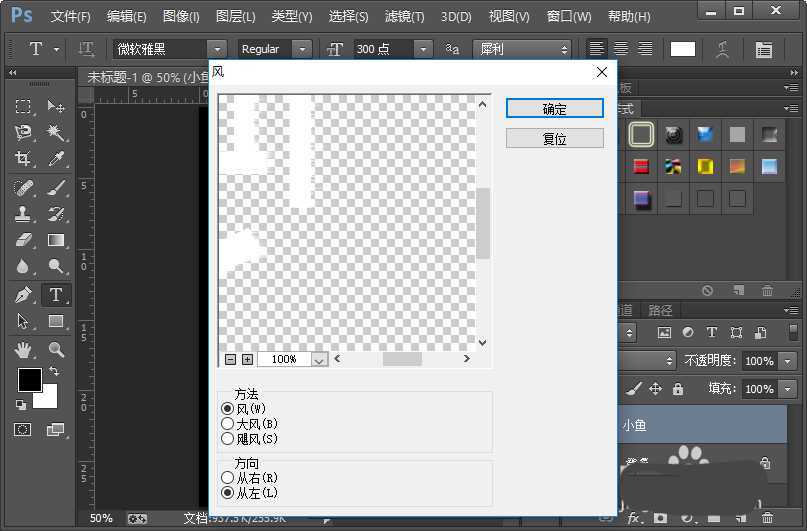Expand the font size dropdown 300 点
Screen dimensions: 807x531
[423, 49]
